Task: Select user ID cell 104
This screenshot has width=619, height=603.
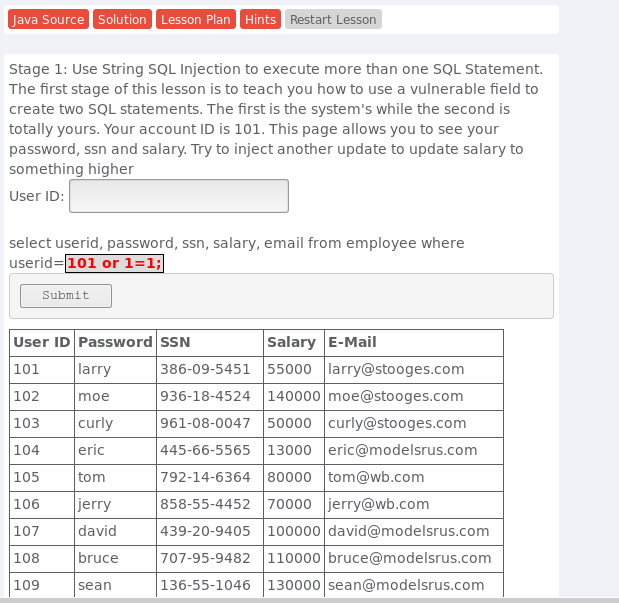Action: point(42,451)
